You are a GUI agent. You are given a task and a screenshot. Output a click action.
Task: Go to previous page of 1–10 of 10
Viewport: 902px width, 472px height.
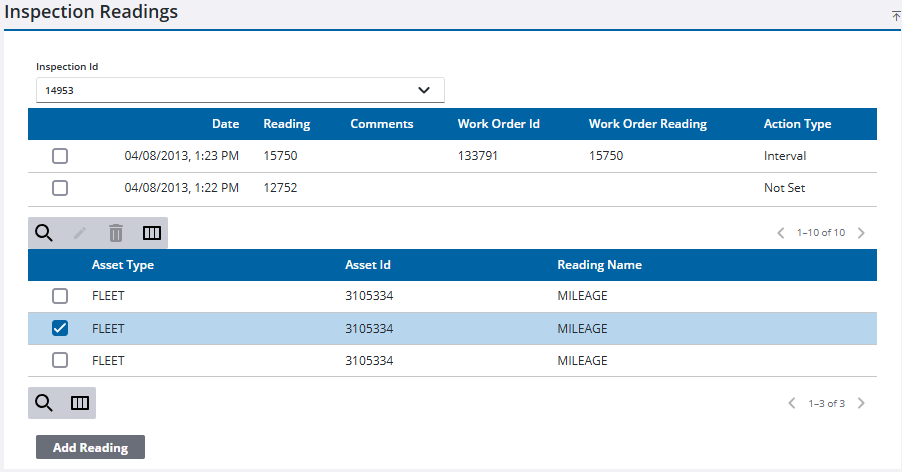(x=781, y=233)
